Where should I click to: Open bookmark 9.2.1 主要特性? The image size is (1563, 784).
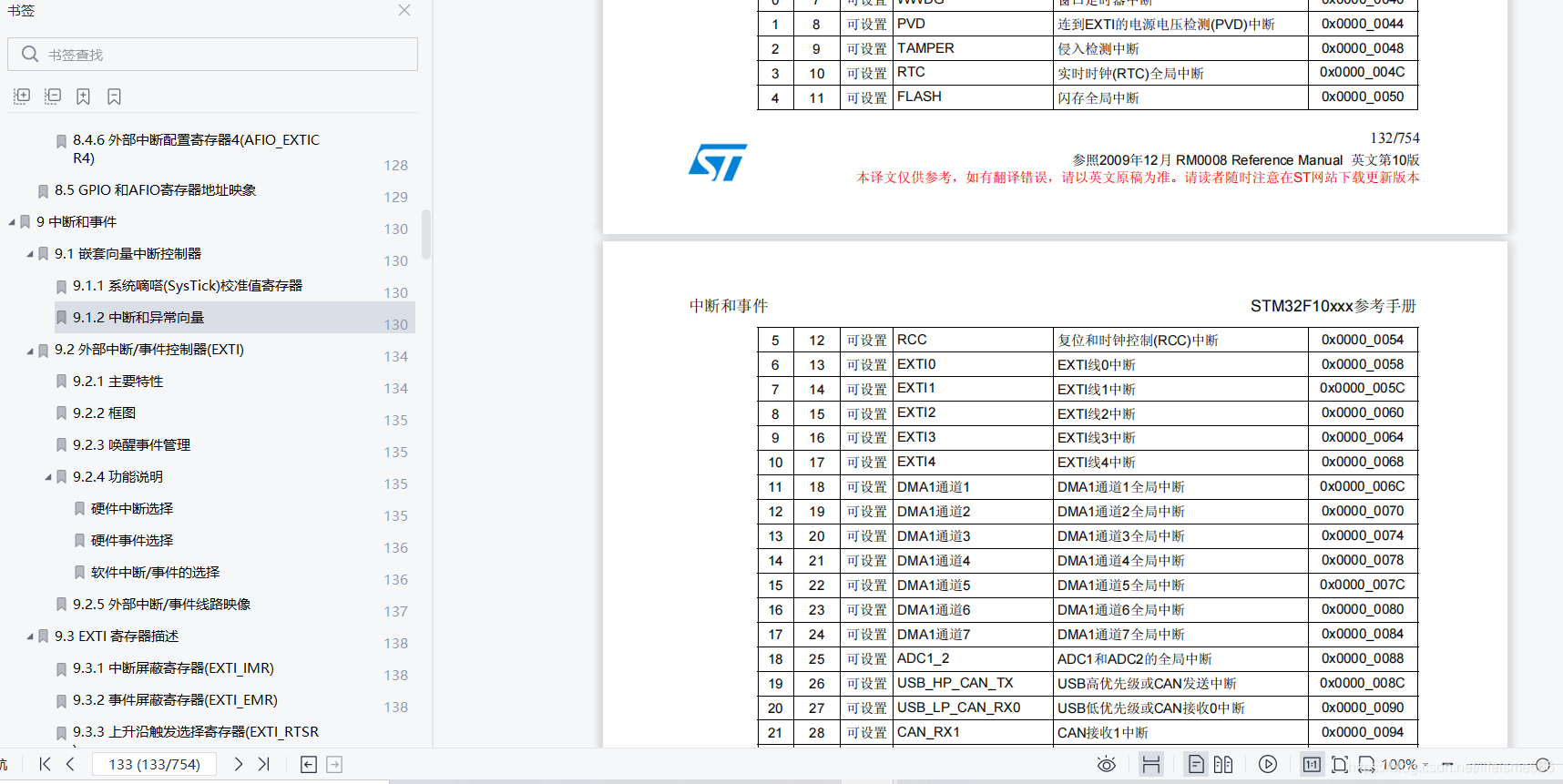tap(118, 382)
